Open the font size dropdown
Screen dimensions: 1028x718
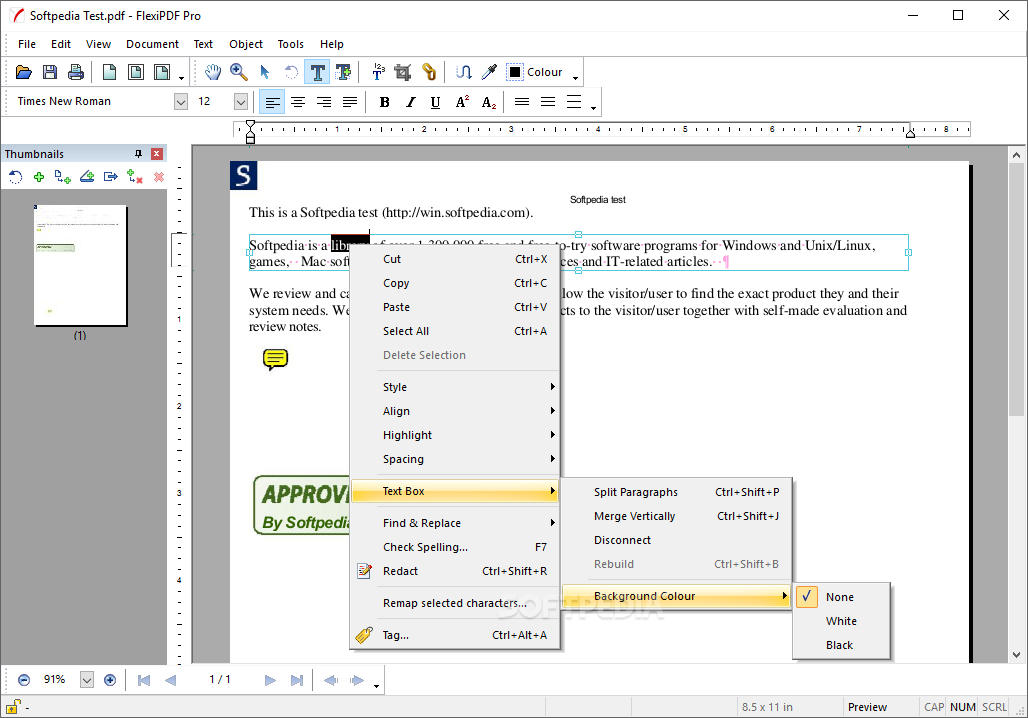point(241,102)
